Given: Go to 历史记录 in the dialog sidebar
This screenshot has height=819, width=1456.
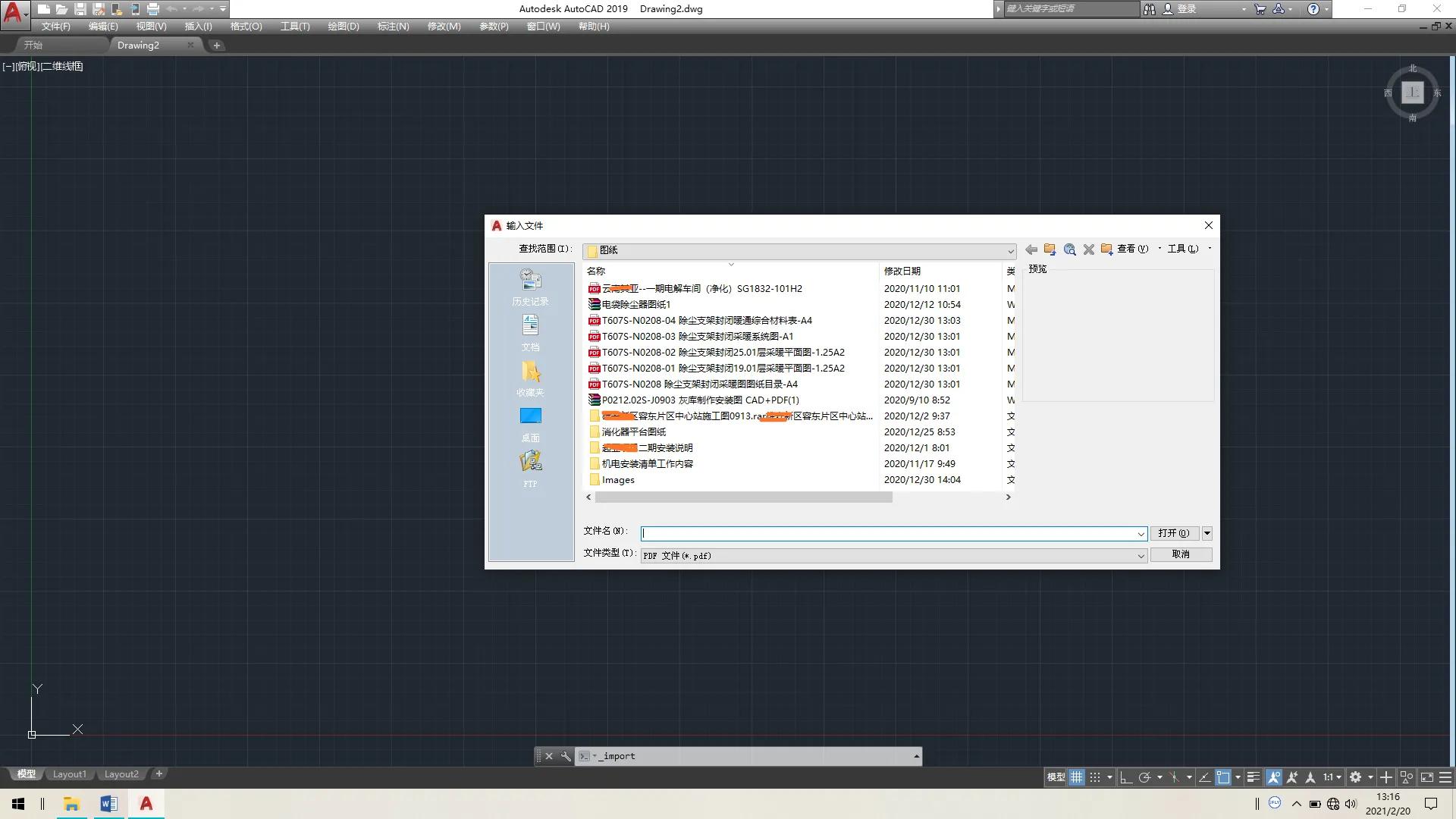Looking at the screenshot, I should pyautogui.click(x=530, y=287).
